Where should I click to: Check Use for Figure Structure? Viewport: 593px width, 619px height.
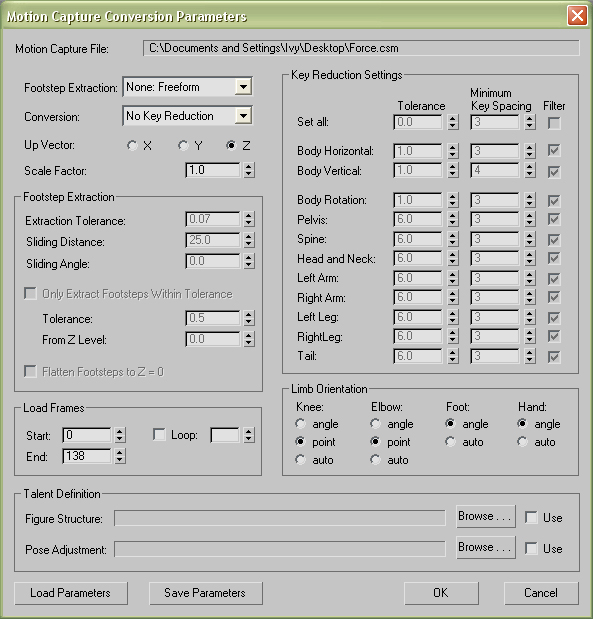531,518
